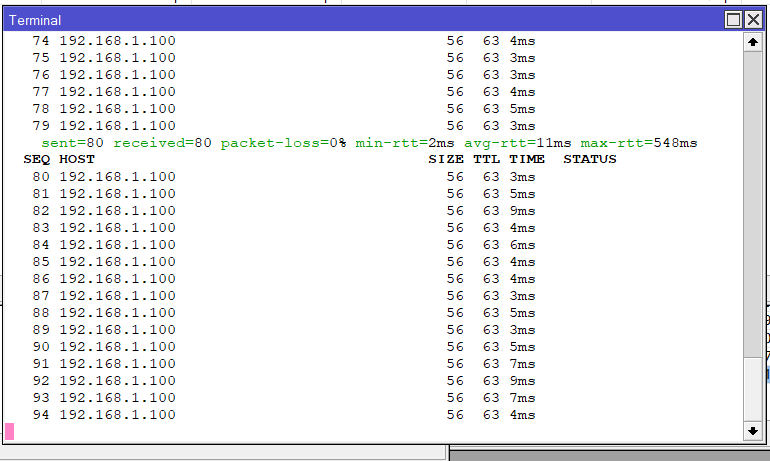770x461 pixels.
Task: Click the scroll down arrow in Terminal
Action: pos(753,431)
